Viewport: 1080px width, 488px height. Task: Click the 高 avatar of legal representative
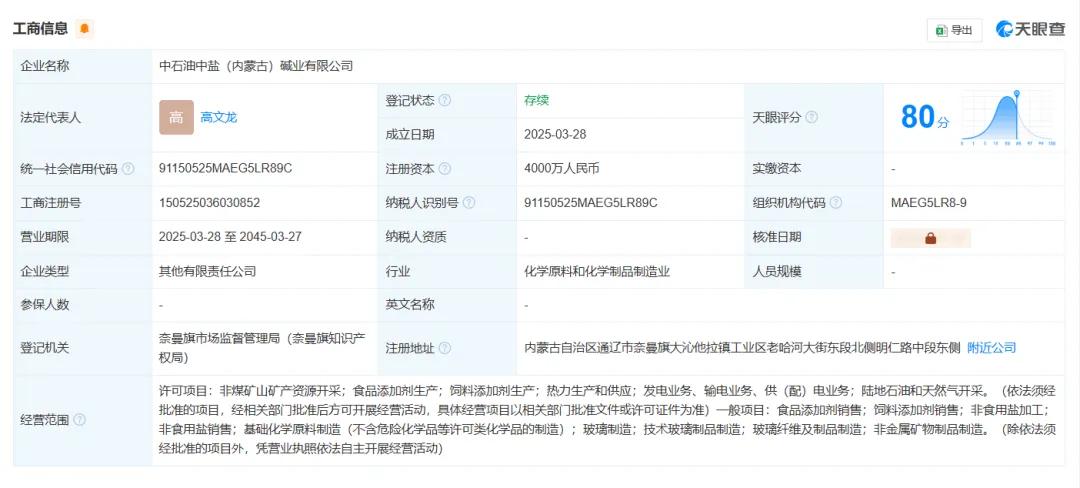(x=176, y=118)
